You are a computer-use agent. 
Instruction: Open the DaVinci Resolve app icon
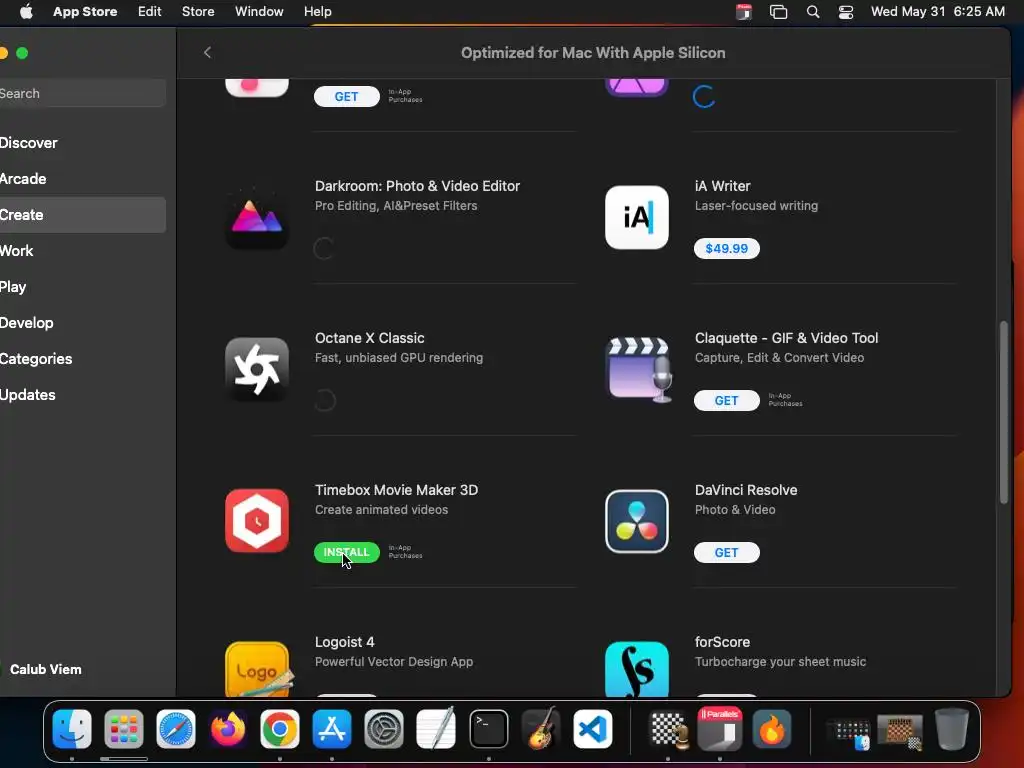click(x=637, y=521)
